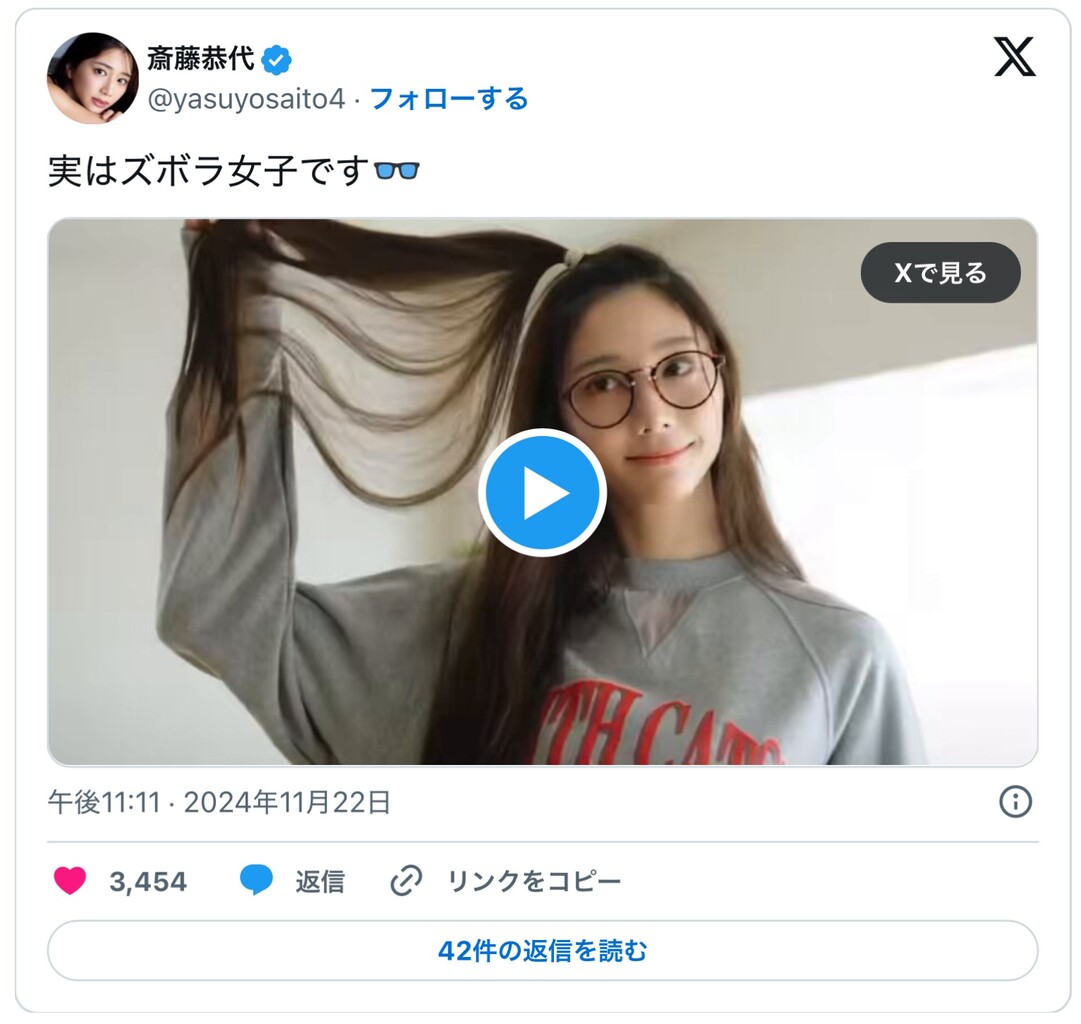Click the Xで見る button
1081x1024 pixels.
[940, 272]
